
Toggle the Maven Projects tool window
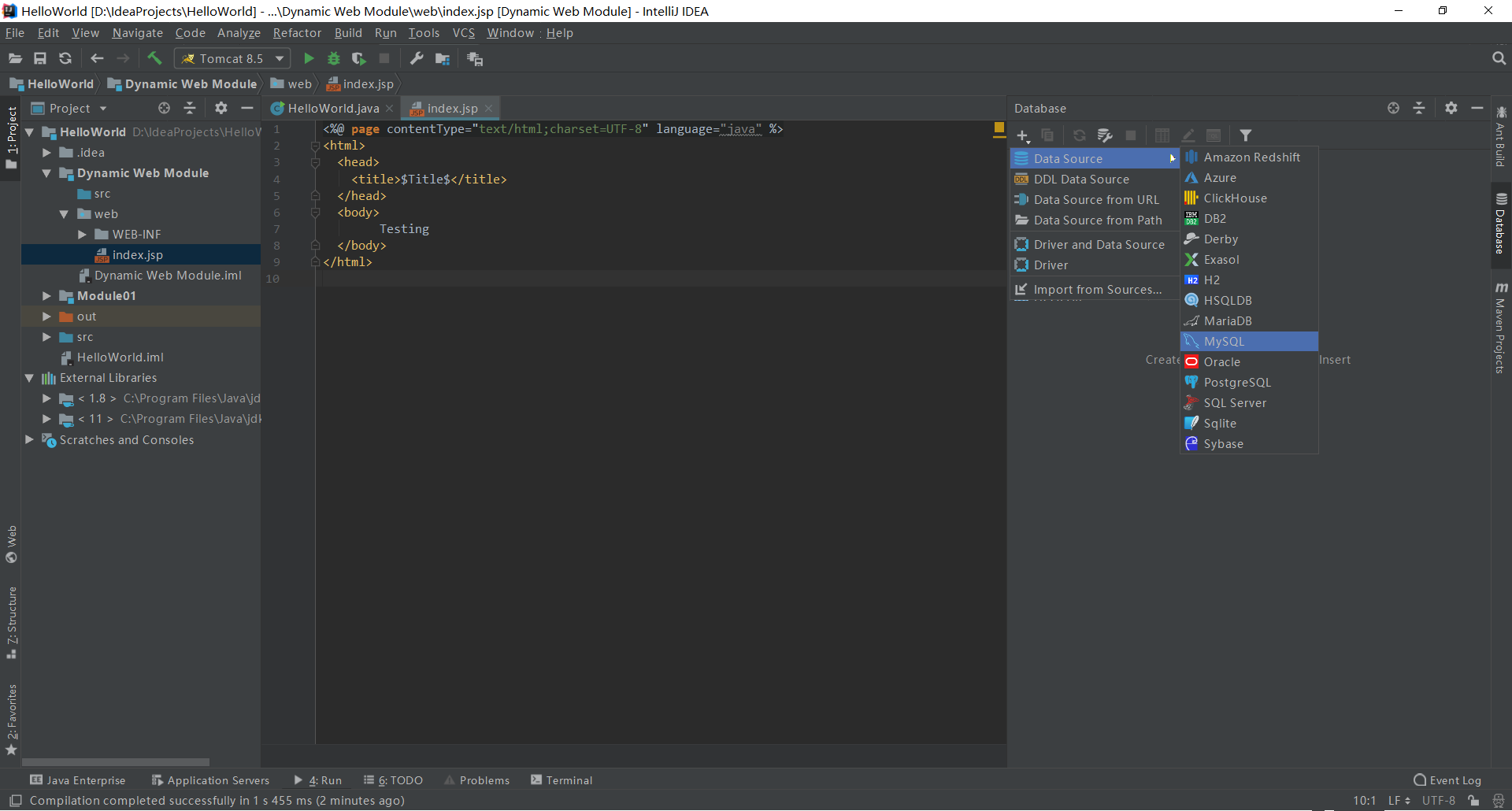pyautogui.click(x=1501, y=328)
